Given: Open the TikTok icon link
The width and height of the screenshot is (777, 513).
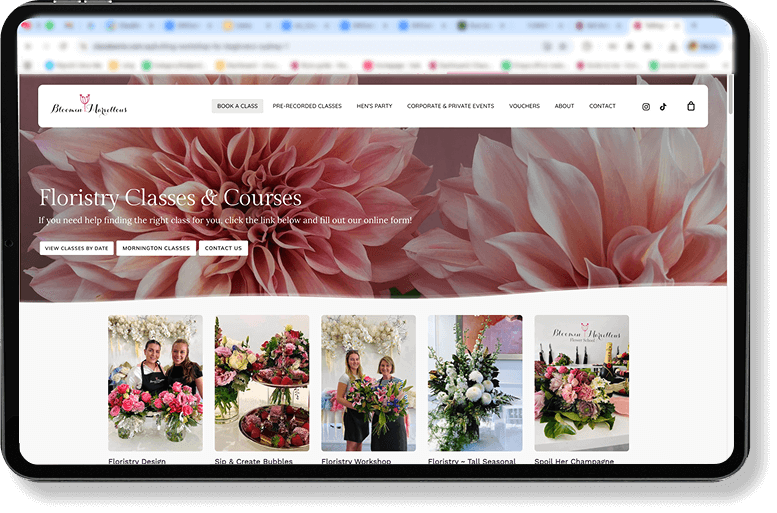Looking at the screenshot, I should point(663,106).
